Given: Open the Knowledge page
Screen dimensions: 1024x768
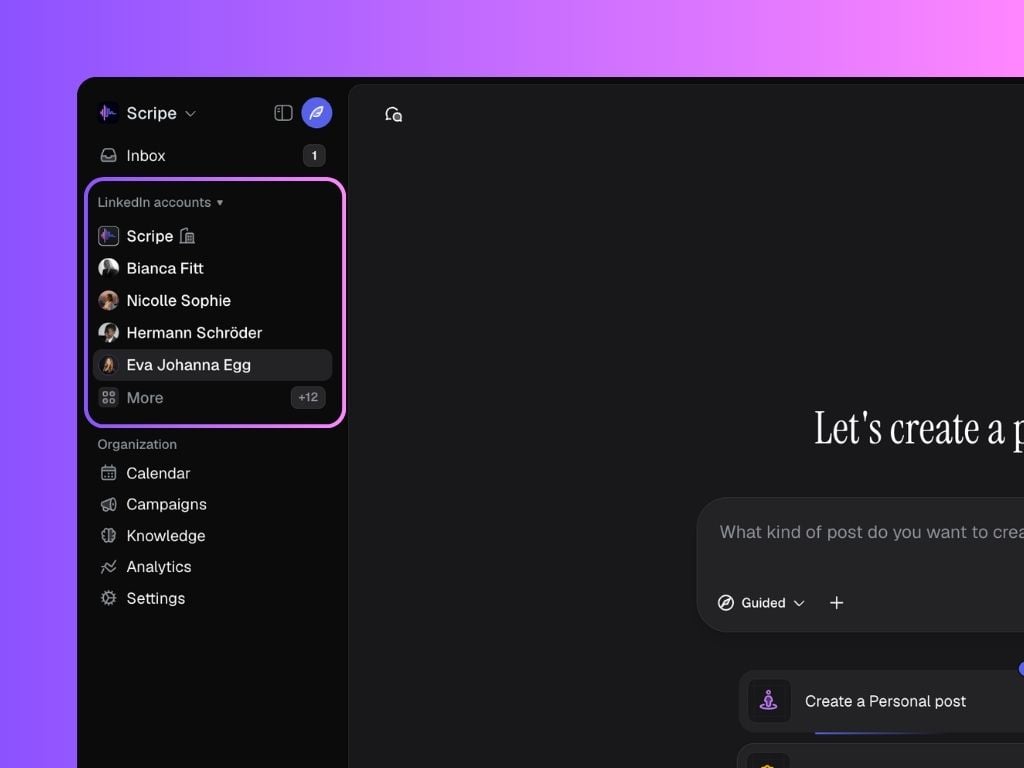Looking at the screenshot, I should pyautogui.click(x=212, y=536).
